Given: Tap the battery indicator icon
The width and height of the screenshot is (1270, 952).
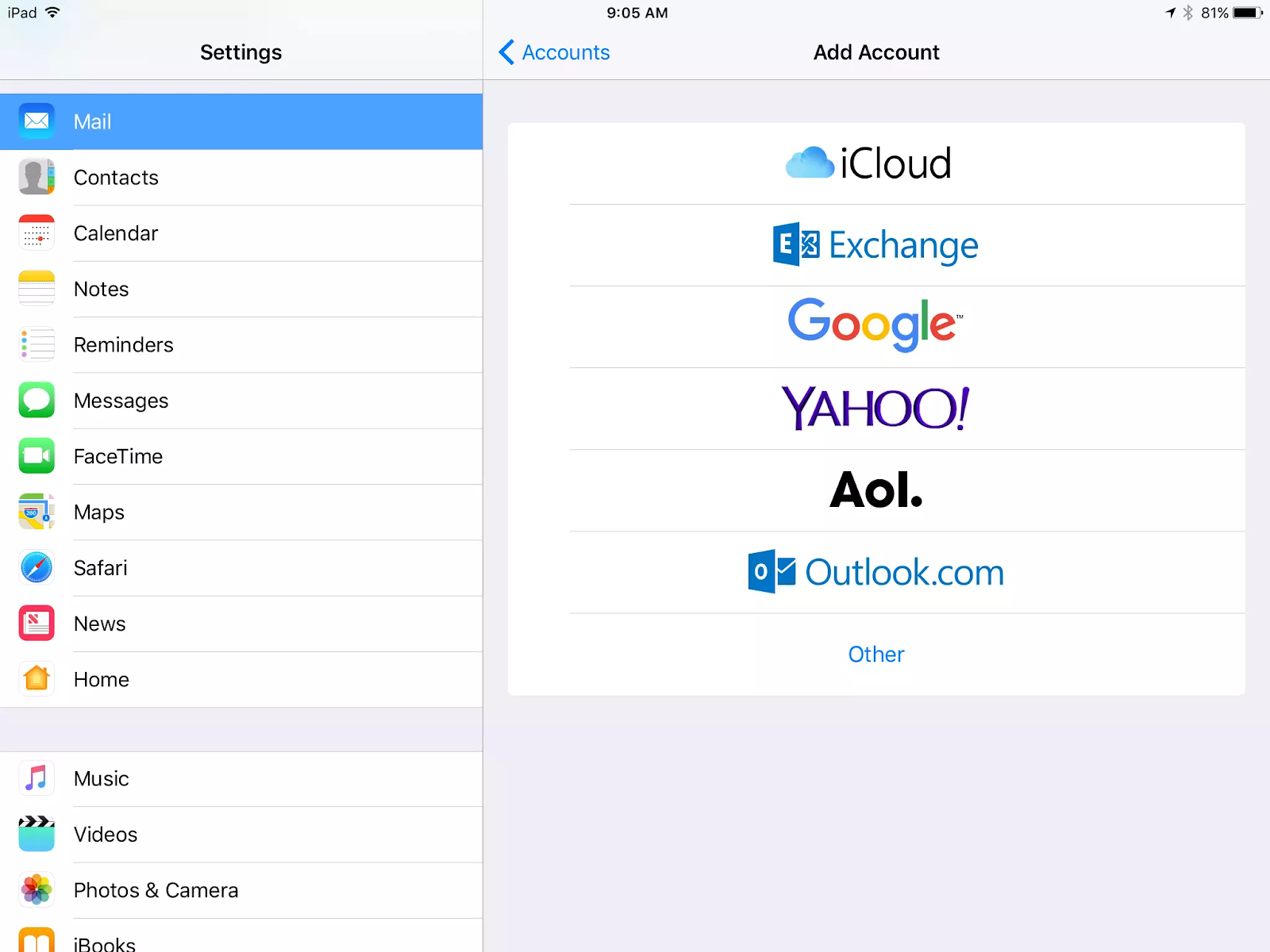Looking at the screenshot, I should (1248, 13).
